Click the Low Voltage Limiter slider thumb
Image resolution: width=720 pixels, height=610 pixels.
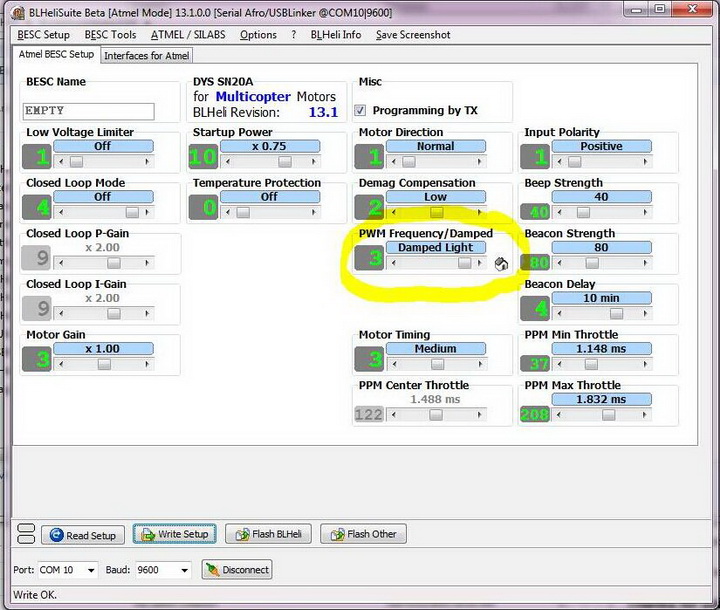[x=76, y=162]
